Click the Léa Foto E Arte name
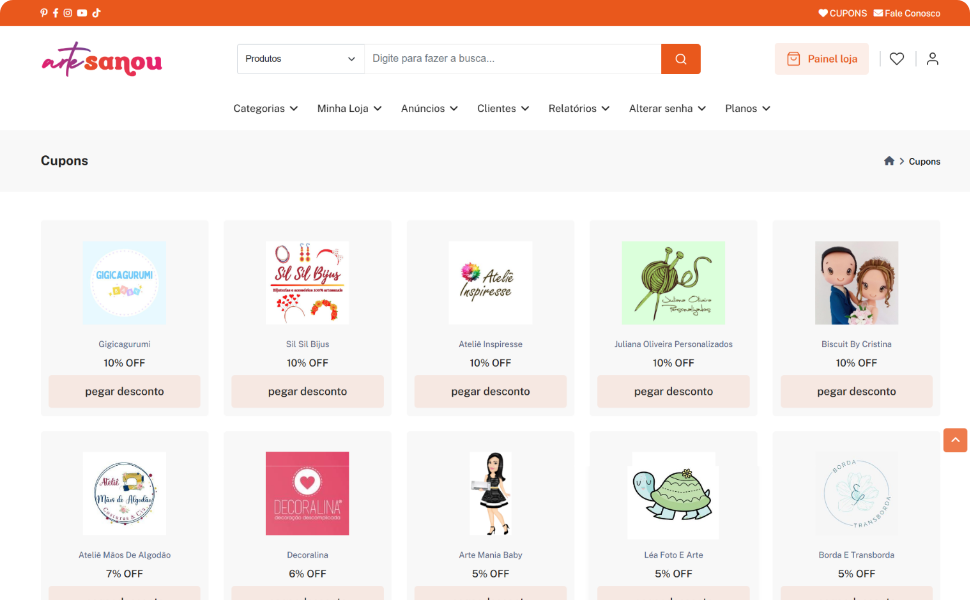The image size is (970, 600). (673, 555)
